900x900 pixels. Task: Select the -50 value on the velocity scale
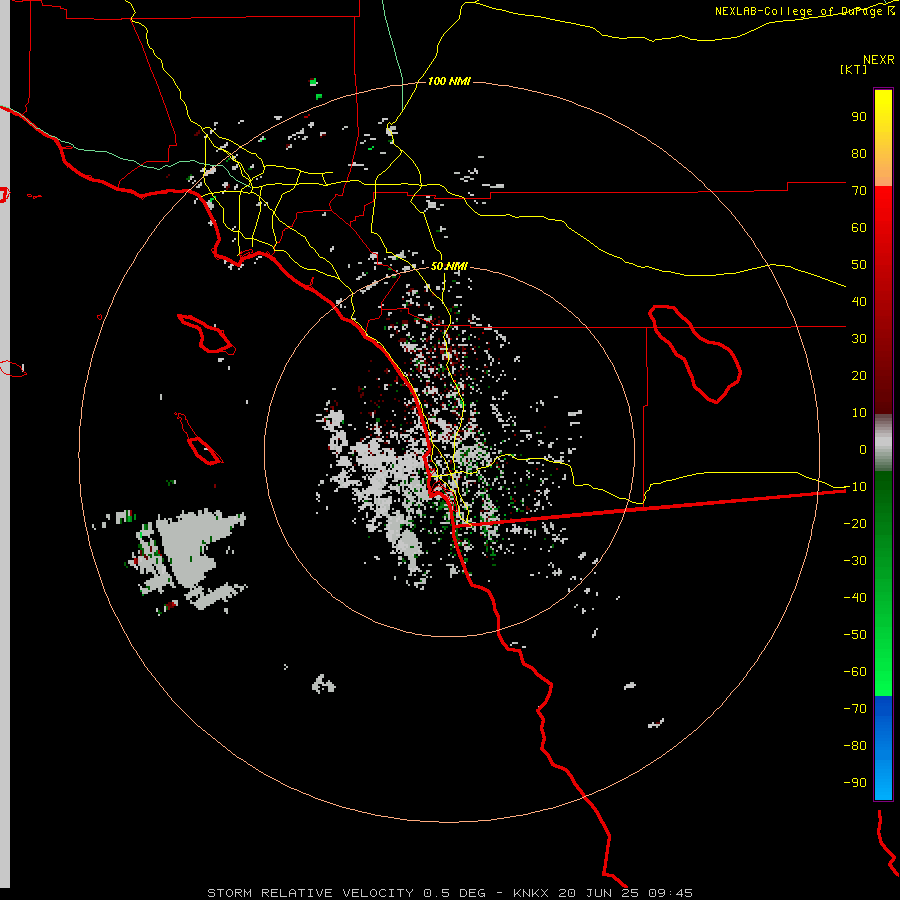click(x=855, y=634)
